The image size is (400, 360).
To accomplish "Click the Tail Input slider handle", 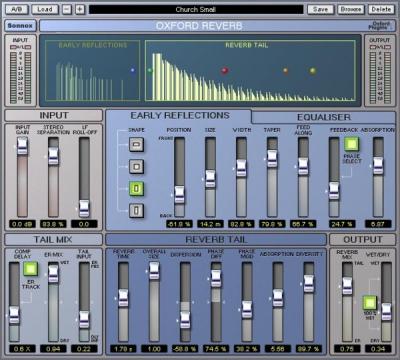I will click(84, 320).
